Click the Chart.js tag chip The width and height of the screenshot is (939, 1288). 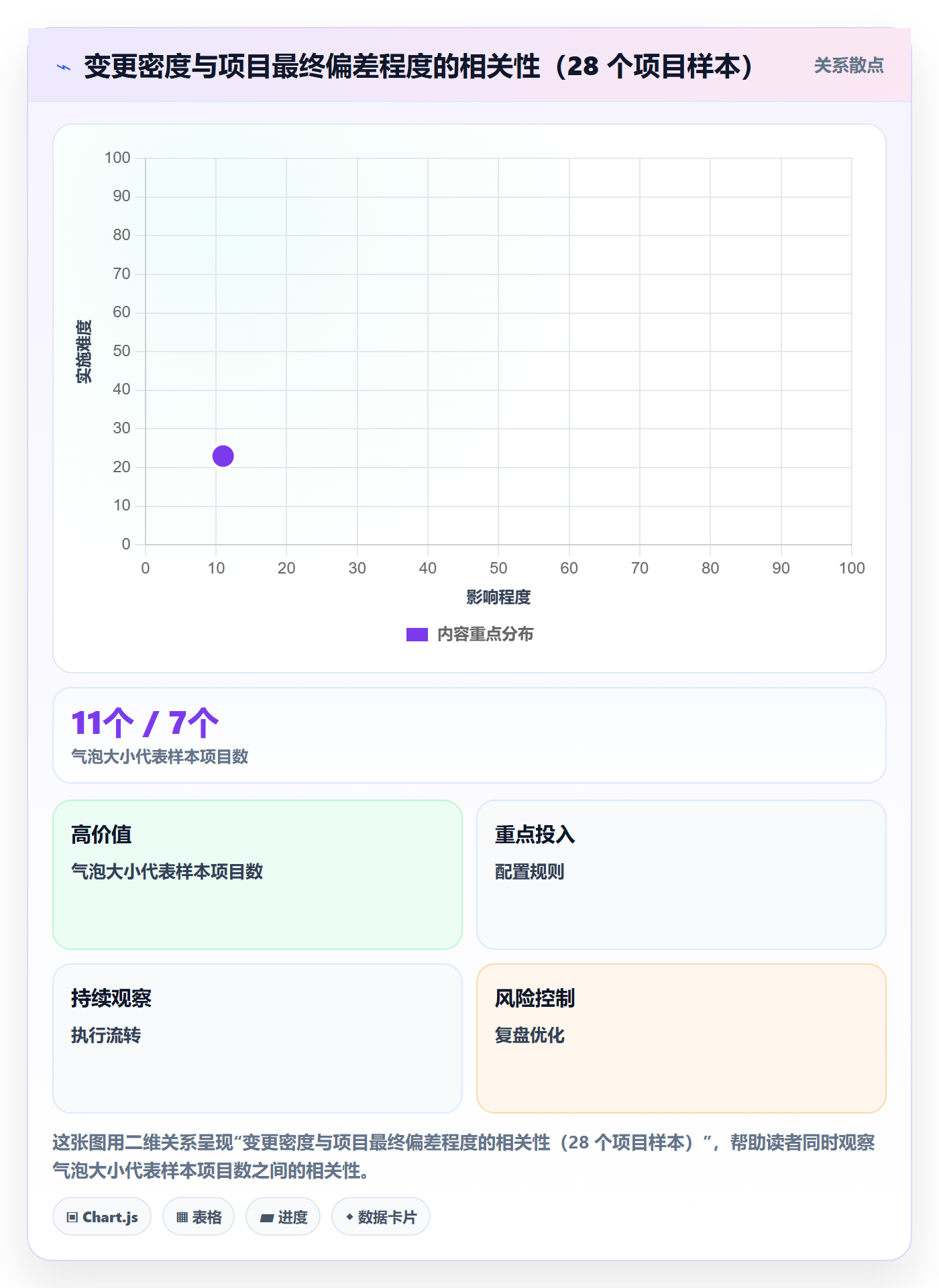tap(102, 1216)
